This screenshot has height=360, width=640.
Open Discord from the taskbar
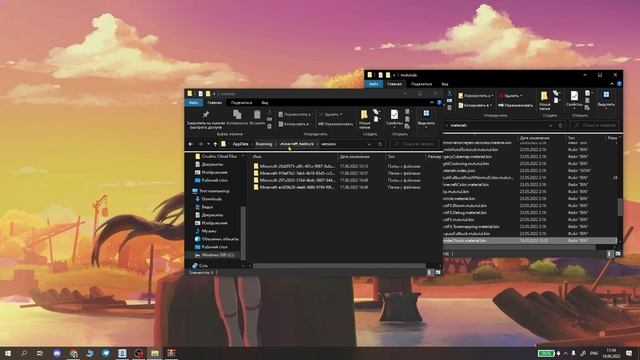[57, 353]
